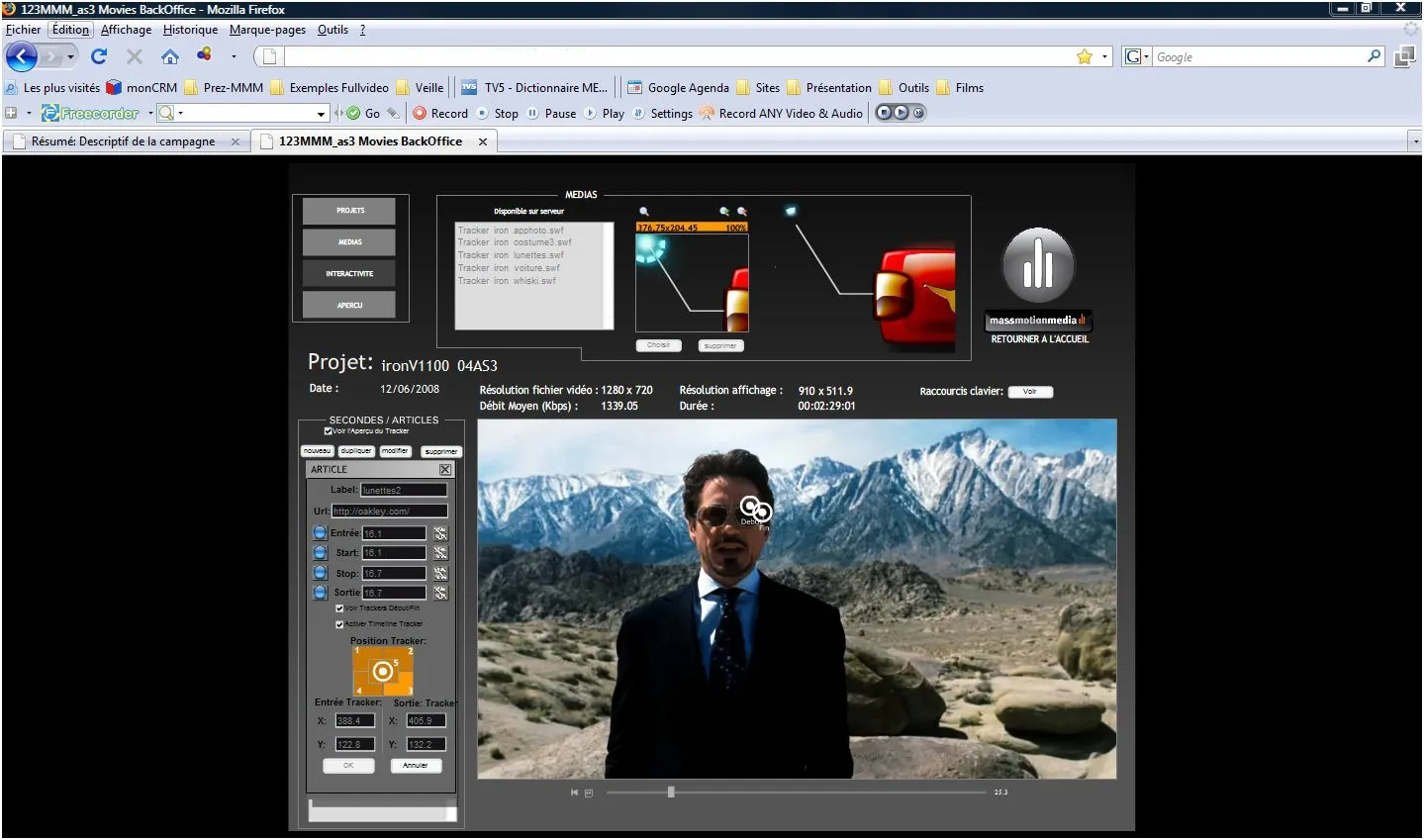
Task: Click the Choisir media button
Action: (659, 345)
